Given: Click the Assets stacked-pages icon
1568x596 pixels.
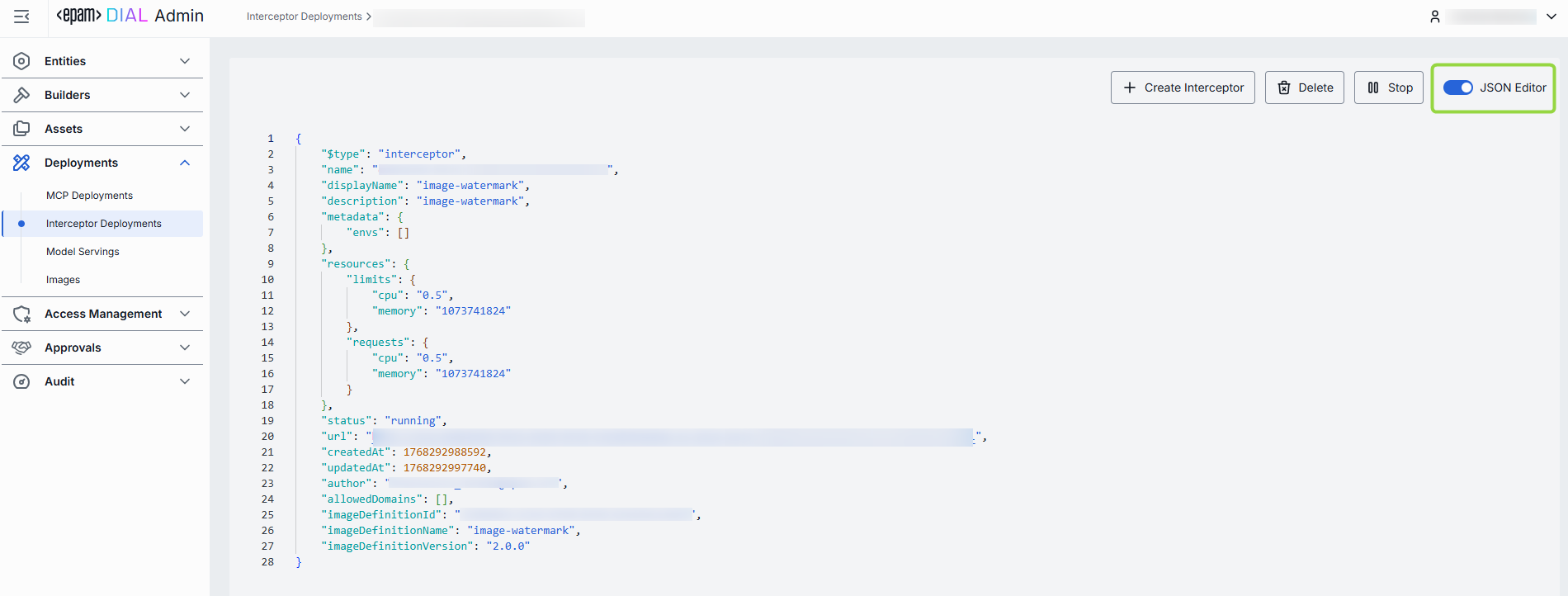Looking at the screenshot, I should coord(22,129).
